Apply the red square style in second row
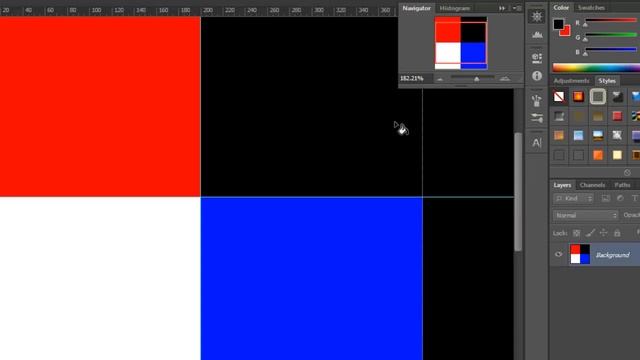Screen dimensions: 640x360 [x=617, y=116]
